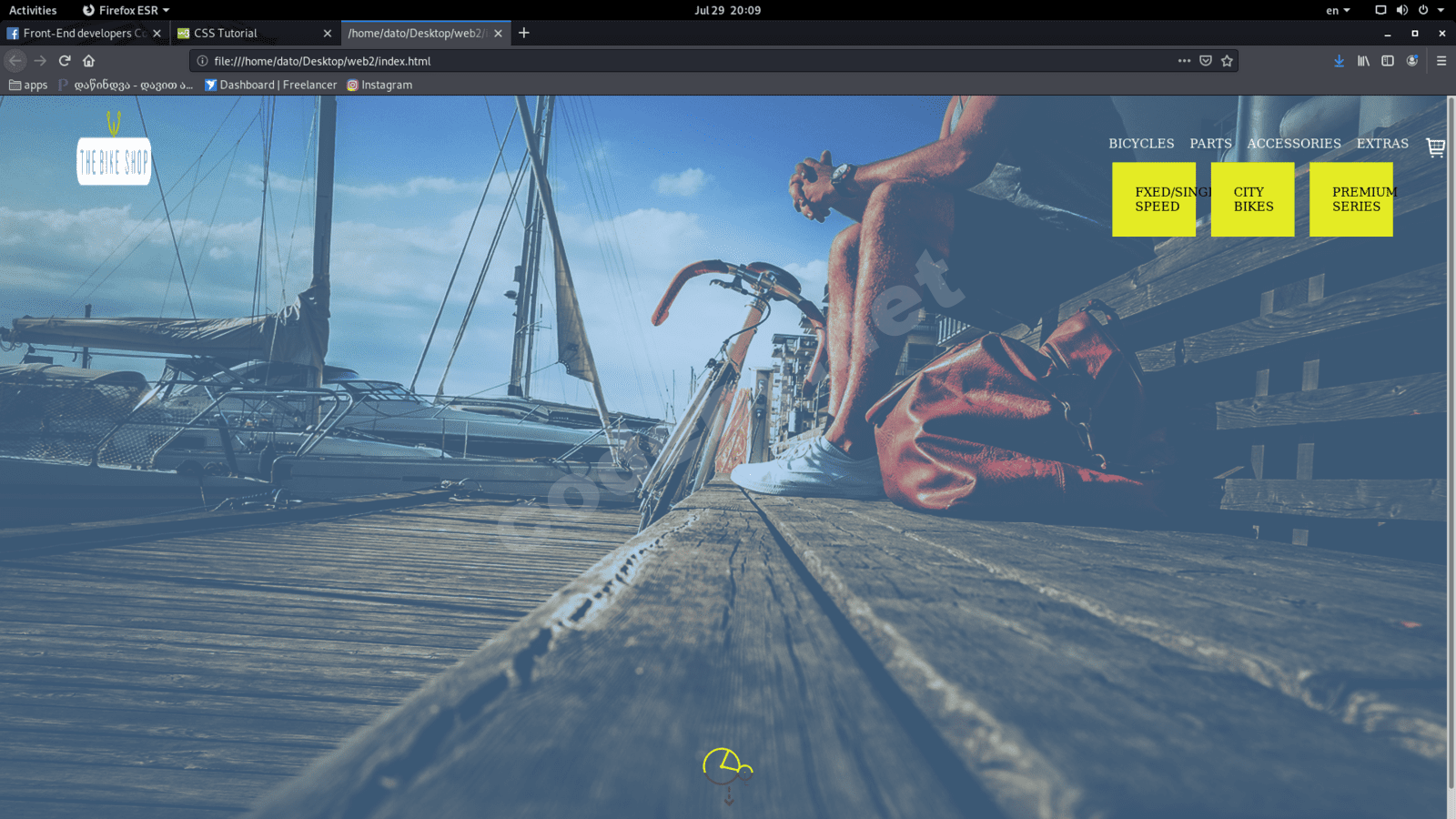Viewport: 1456px width, 819px height.
Task: Toggle the content blocking shield icon
Action: pyautogui.click(x=1205, y=61)
